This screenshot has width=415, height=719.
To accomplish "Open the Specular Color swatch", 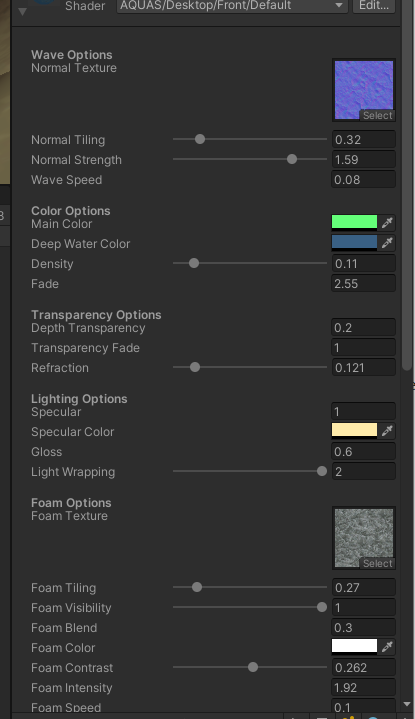I will [354, 430].
